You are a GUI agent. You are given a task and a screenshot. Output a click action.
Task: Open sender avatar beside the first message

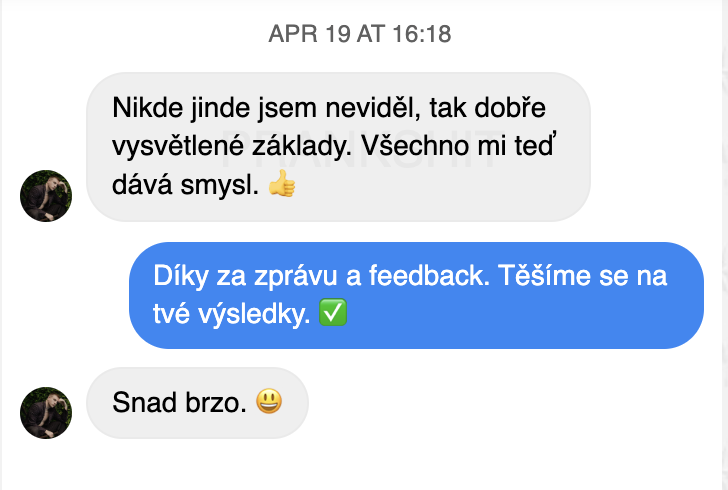[46, 196]
